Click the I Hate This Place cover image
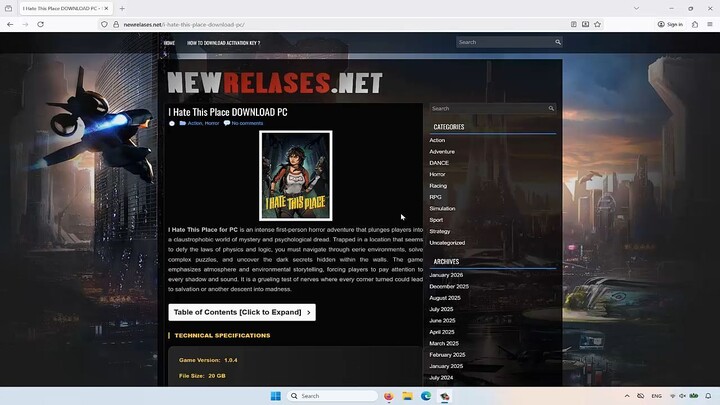Image resolution: width=720 pixels, height=405 pixels. 296,175
